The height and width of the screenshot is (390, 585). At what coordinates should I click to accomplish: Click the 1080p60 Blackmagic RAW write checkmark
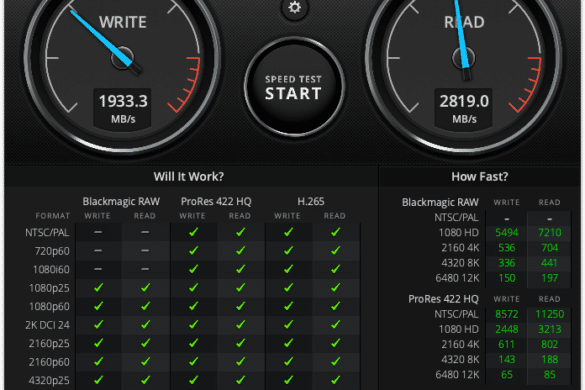coord(98,306)
